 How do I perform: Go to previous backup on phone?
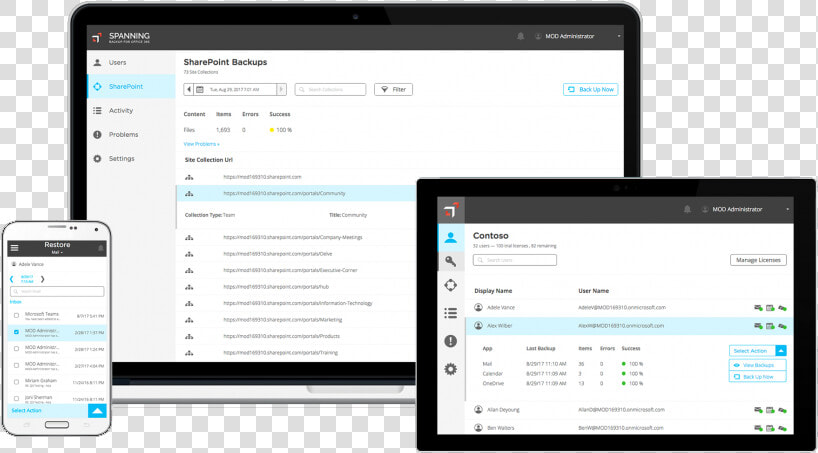click(x=12, y=279)
